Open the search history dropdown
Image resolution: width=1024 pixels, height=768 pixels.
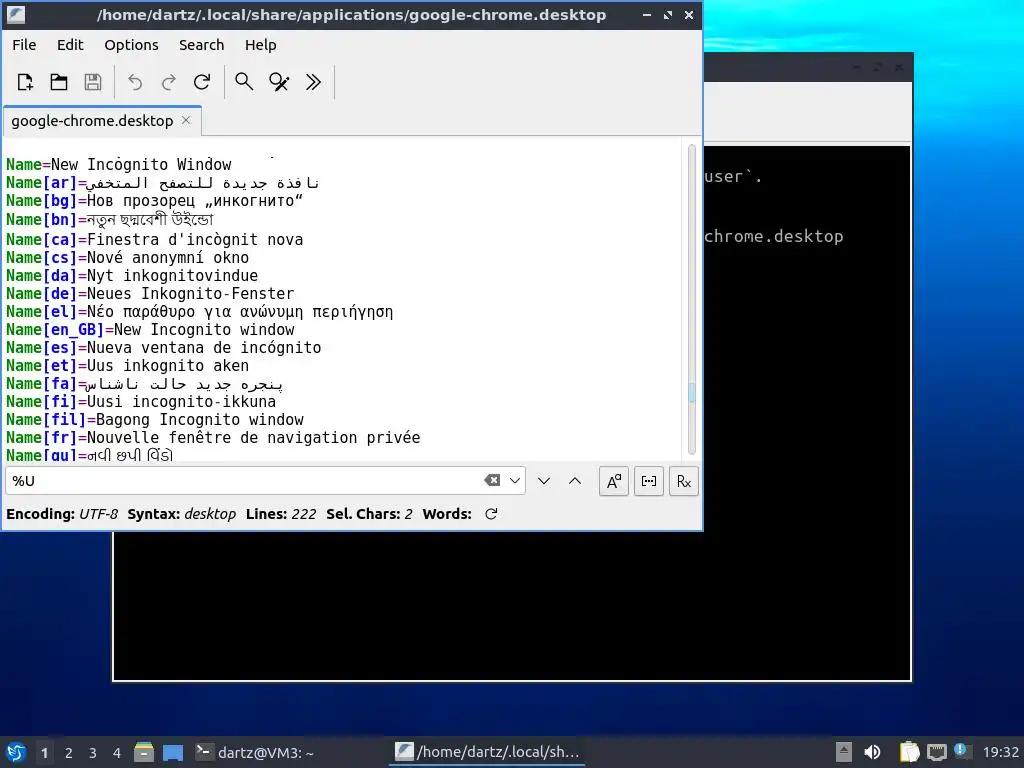tap(515, 481)
